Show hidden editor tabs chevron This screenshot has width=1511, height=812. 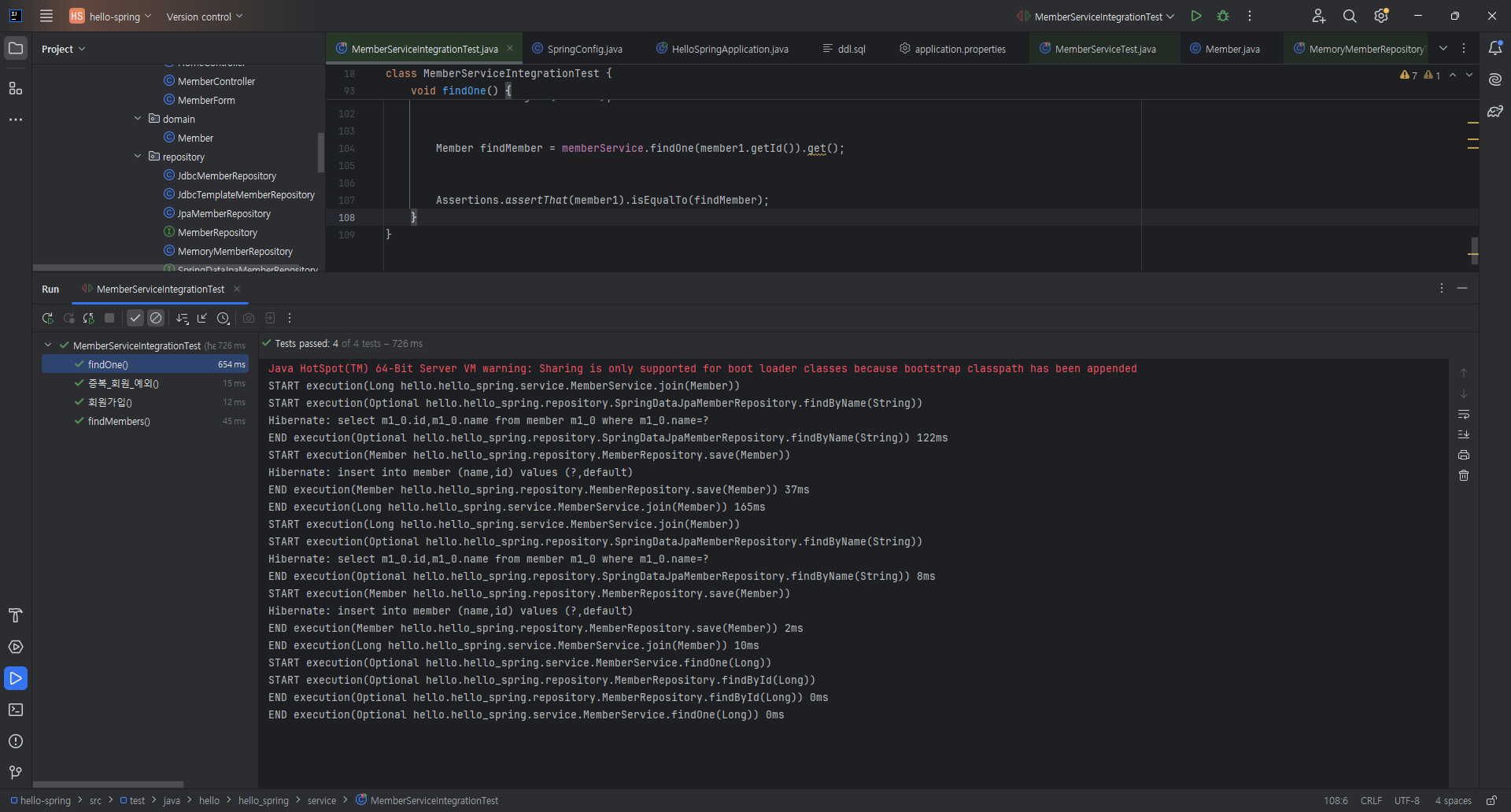click(1443, 48)
